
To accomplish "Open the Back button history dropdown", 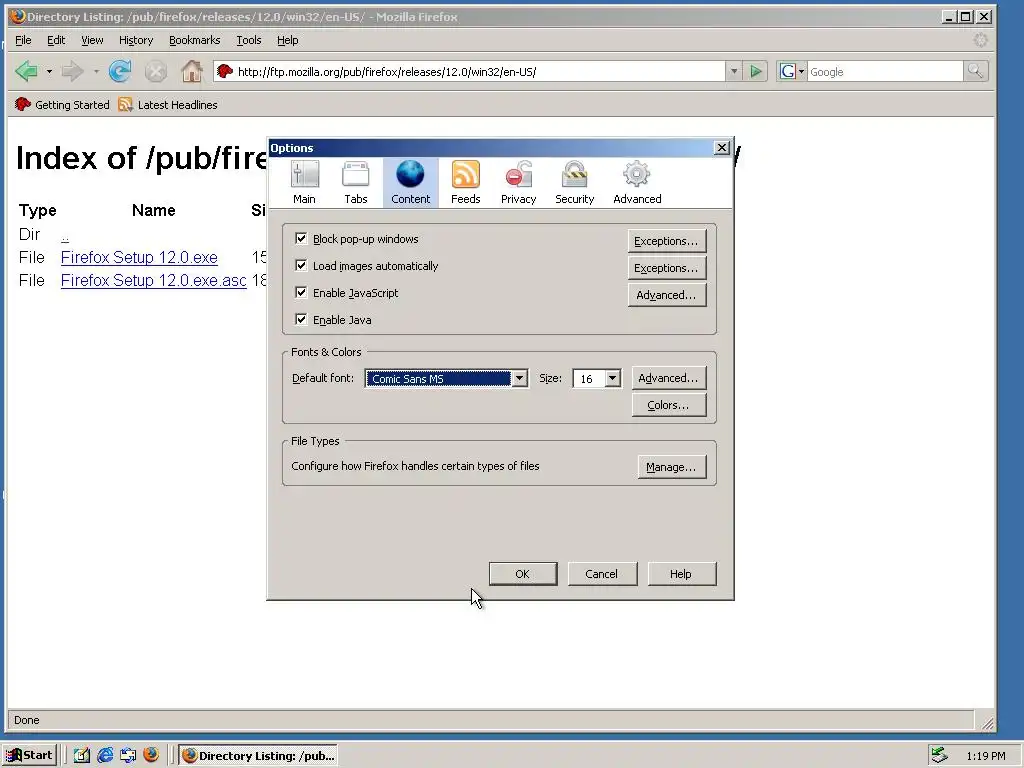I will 49,71.
